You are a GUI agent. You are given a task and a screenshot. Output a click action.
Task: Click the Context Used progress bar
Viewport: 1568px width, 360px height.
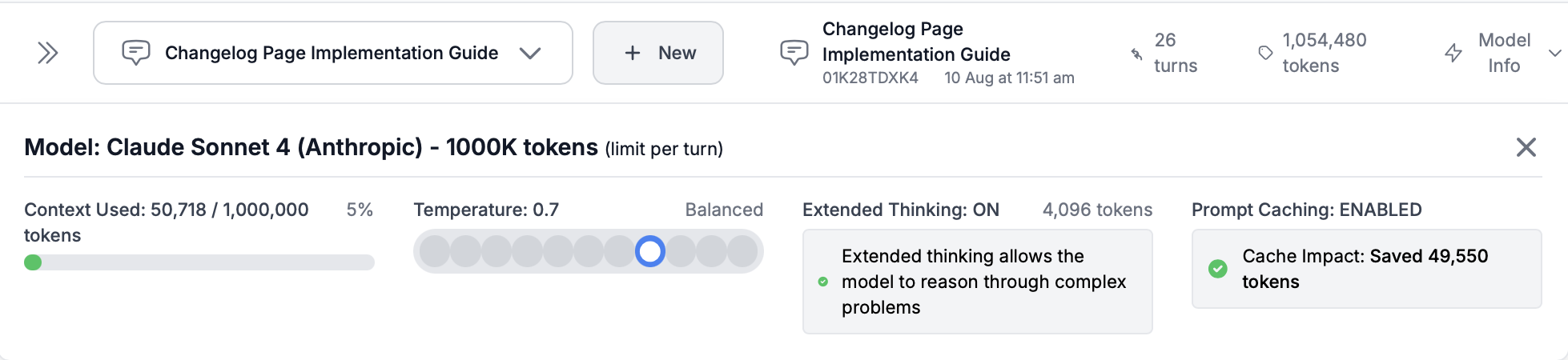[x=199, y=262]
